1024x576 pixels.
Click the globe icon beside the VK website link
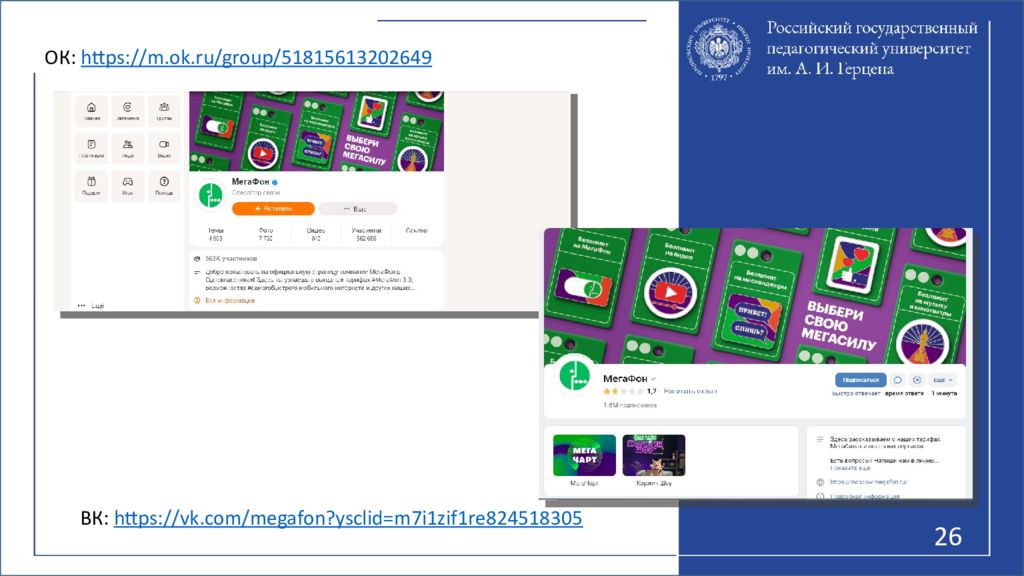[820, 482]
